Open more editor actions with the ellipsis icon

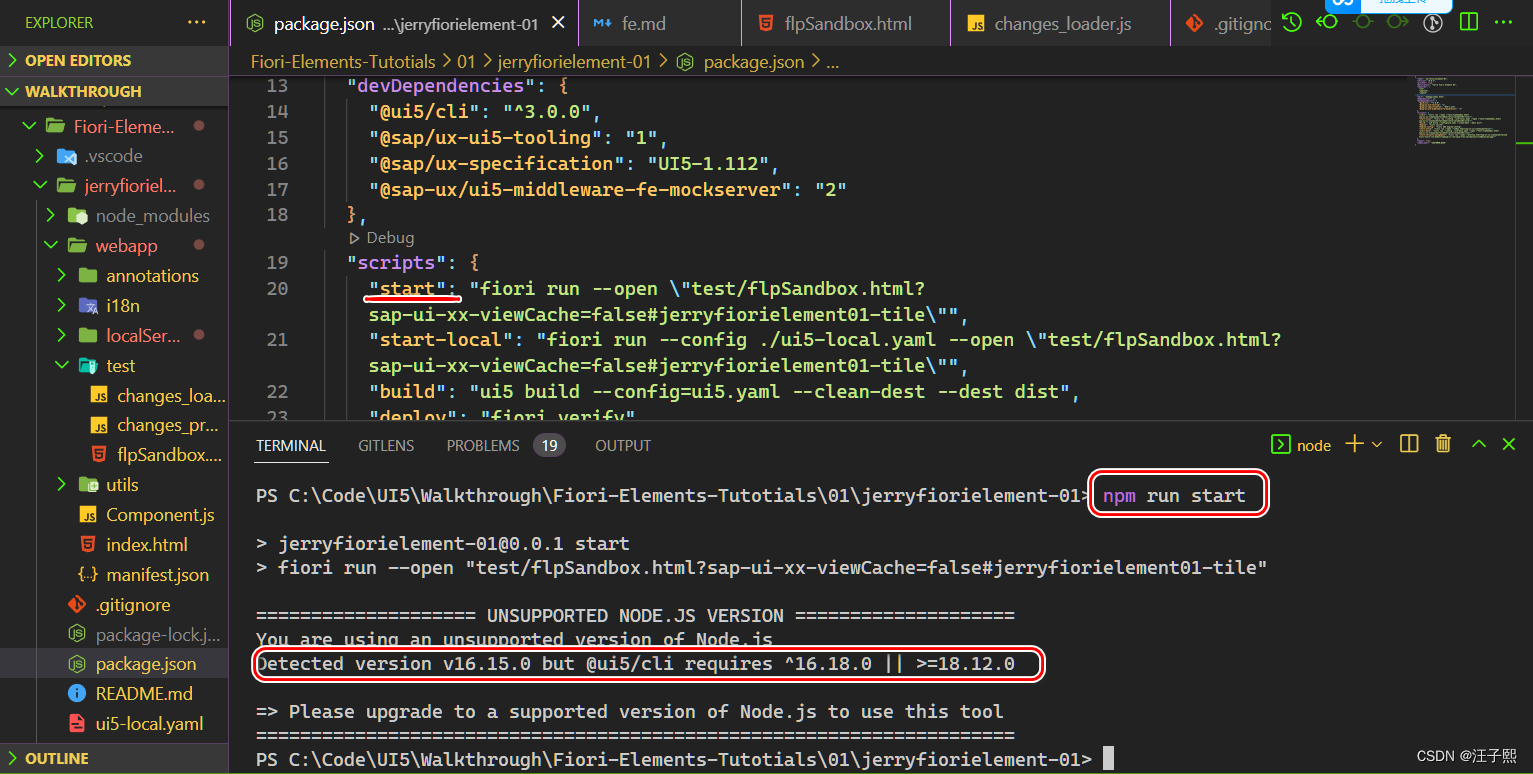(x=1504, y=21)
